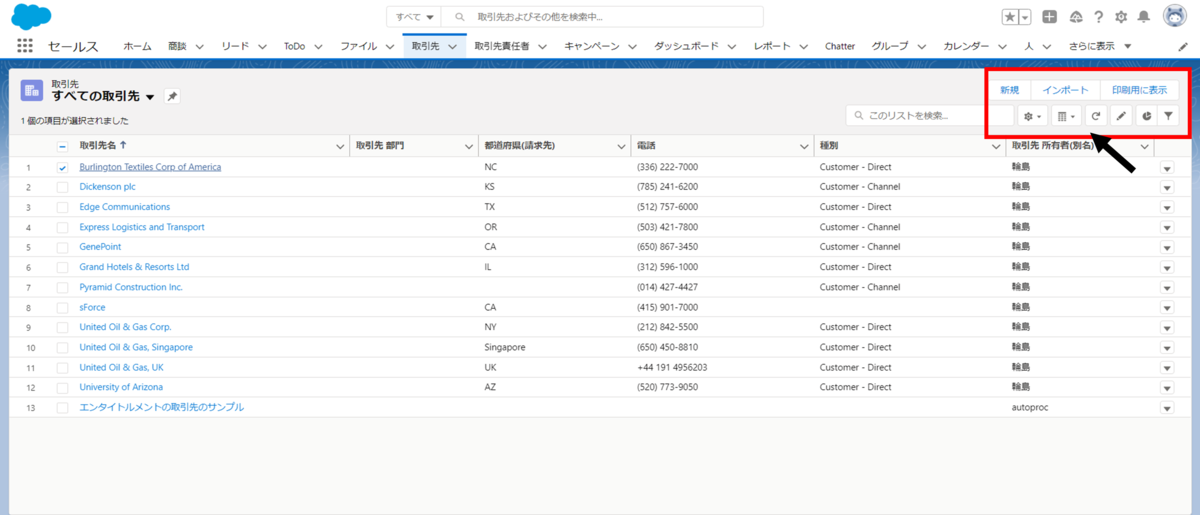Open the filter funnel icon
The width and height of the screenshot is (1200, 515).
point(1168,116)
